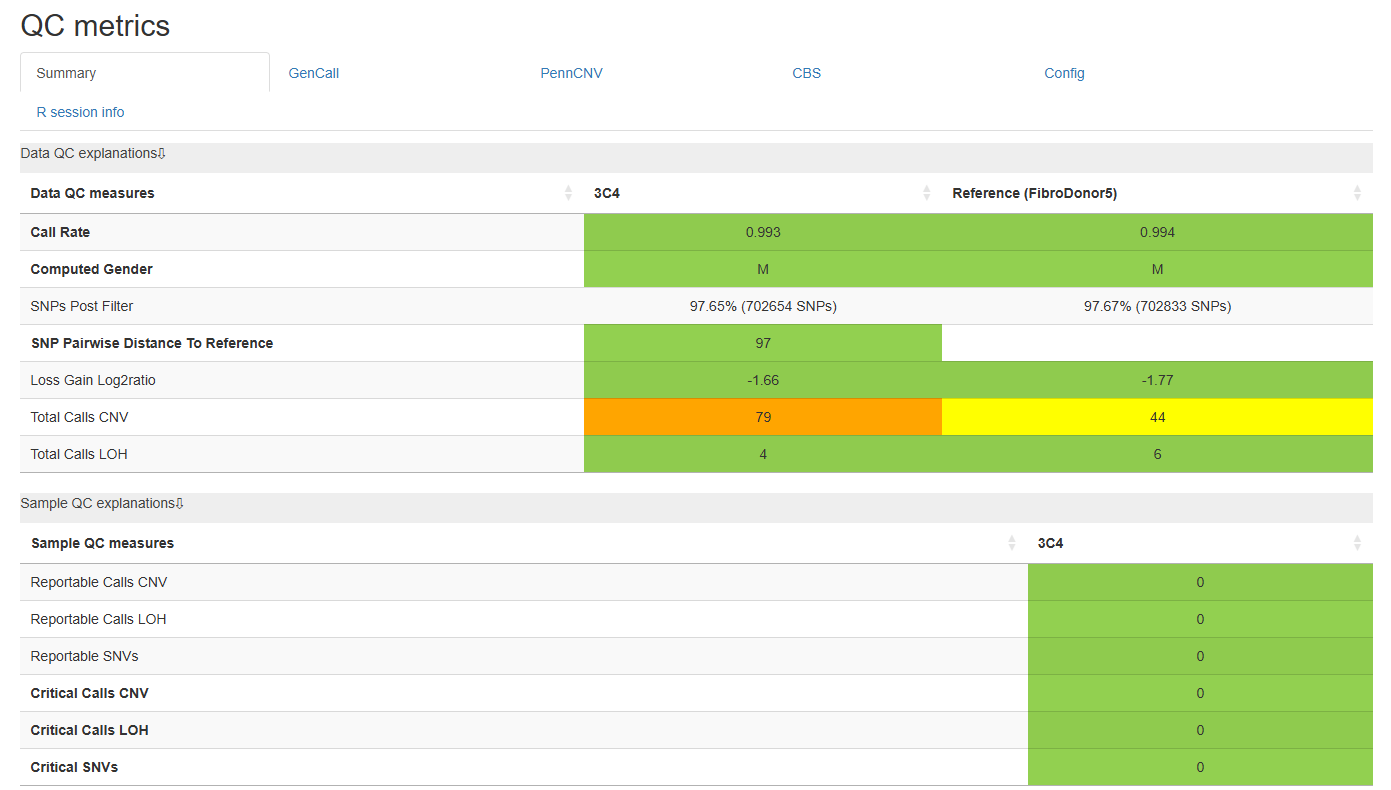Image resolution: width=1391 pixels, height=790 pixels.
Task: Sort by the Sample QC measures column
Action: click(524, 543)
